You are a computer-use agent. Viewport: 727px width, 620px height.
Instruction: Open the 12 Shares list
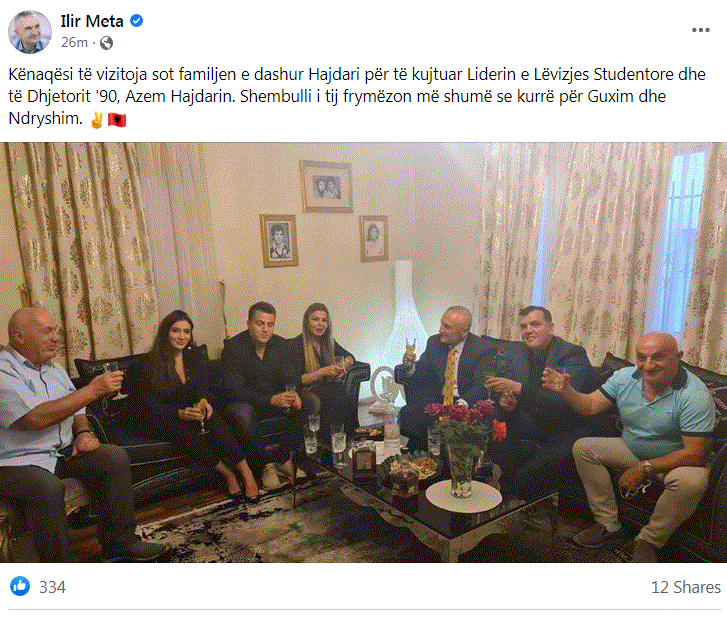[686, 587]
